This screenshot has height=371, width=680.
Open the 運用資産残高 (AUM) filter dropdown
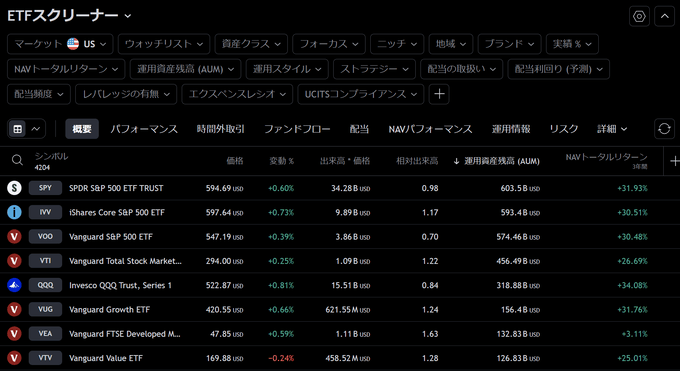tap(185, 69)
